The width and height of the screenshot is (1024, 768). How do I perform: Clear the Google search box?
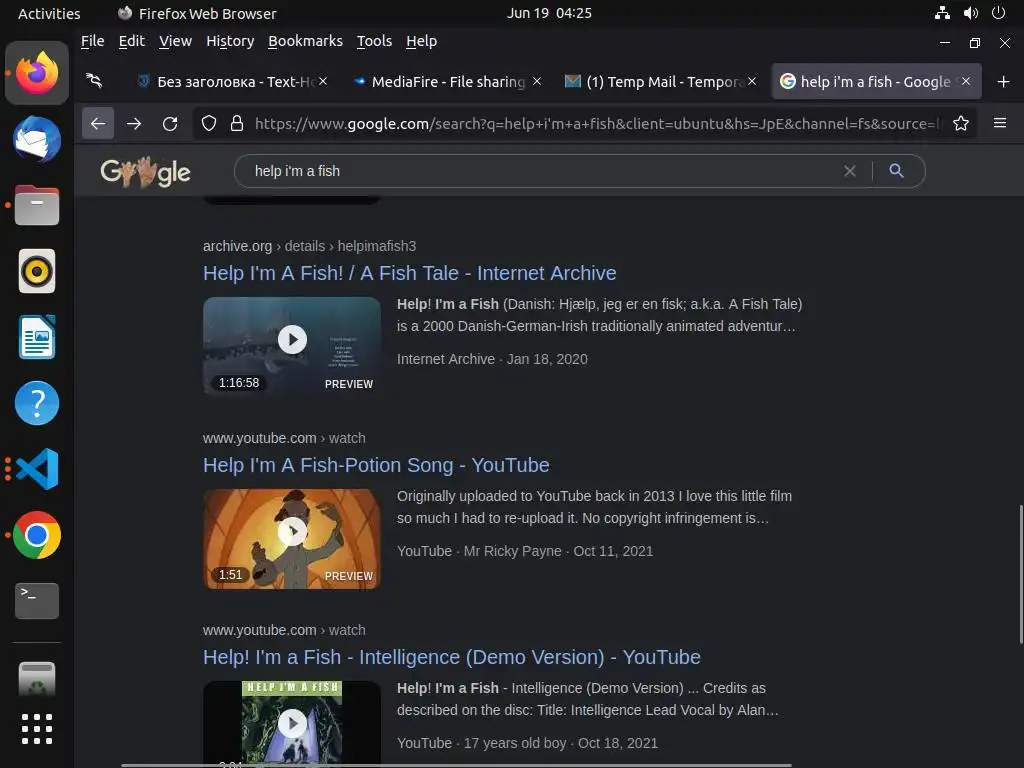pyautogui.click(x=850, y=171)
